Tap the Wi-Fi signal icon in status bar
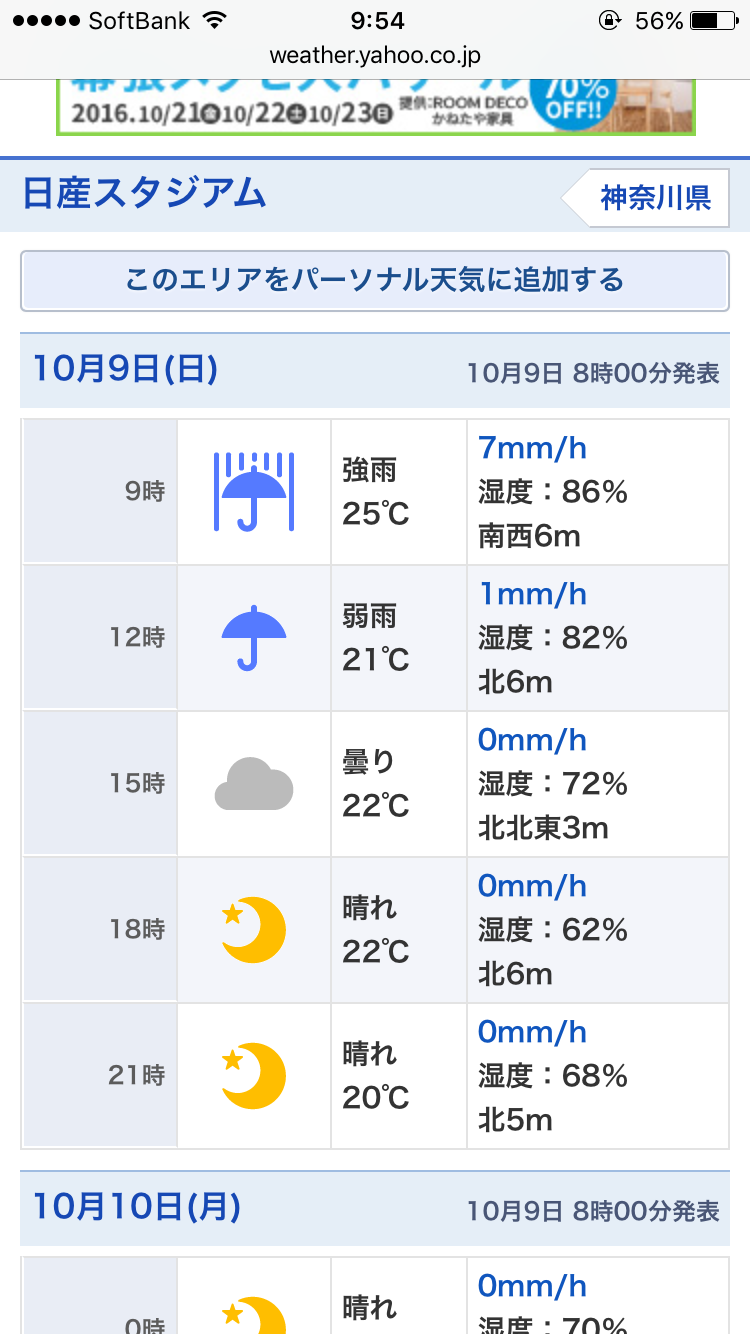 coord(213,20)
